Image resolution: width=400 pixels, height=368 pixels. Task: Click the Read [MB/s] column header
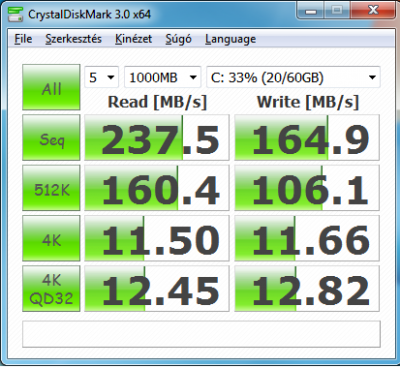coord(157,102)
